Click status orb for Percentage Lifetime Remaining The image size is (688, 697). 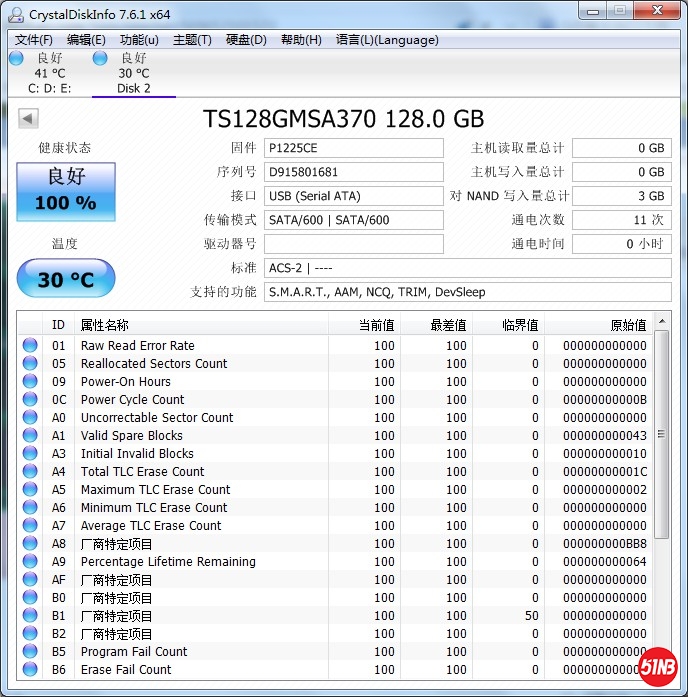[x=30, y=562]
